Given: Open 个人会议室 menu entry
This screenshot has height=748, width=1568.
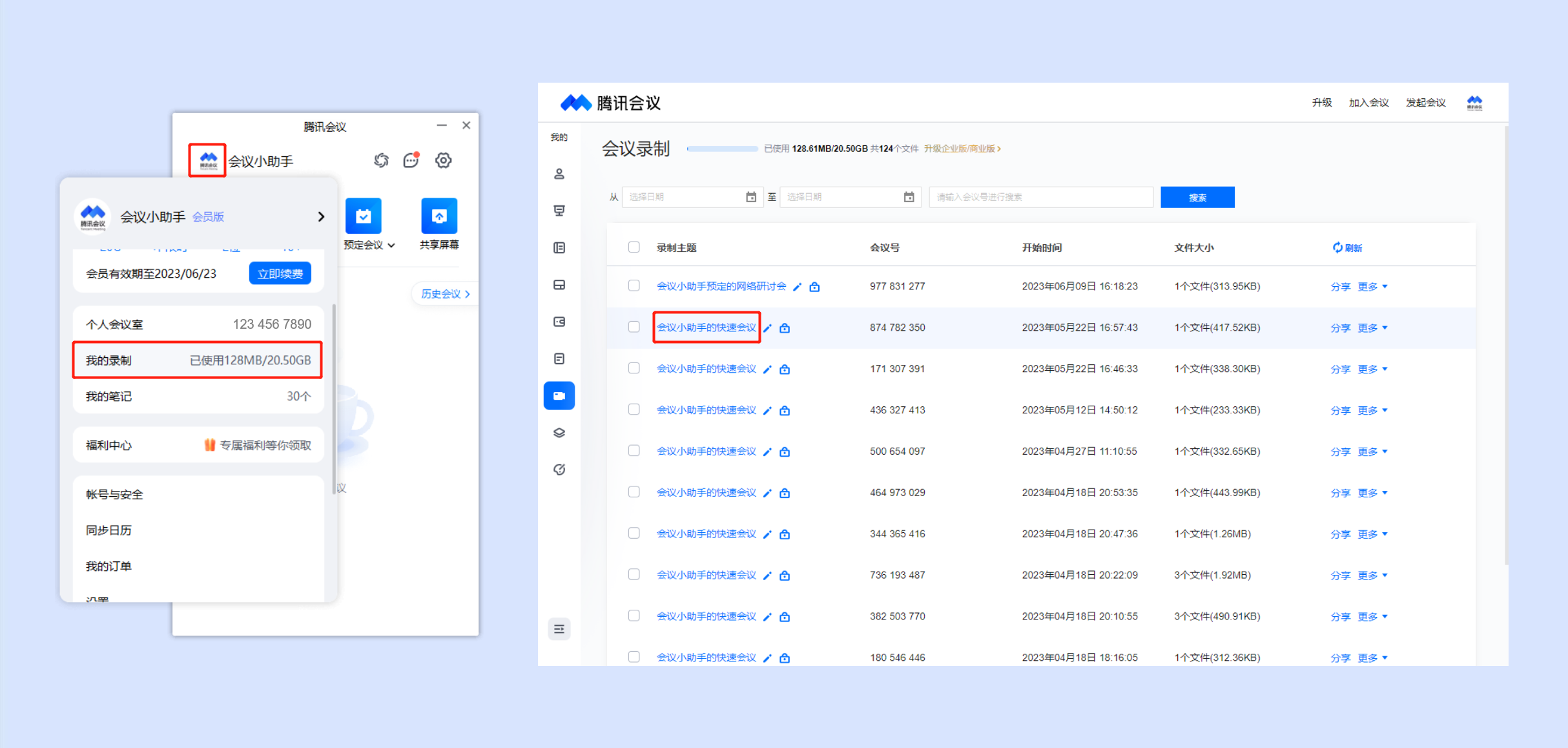Looking at the screenshot, I should 198,324.
